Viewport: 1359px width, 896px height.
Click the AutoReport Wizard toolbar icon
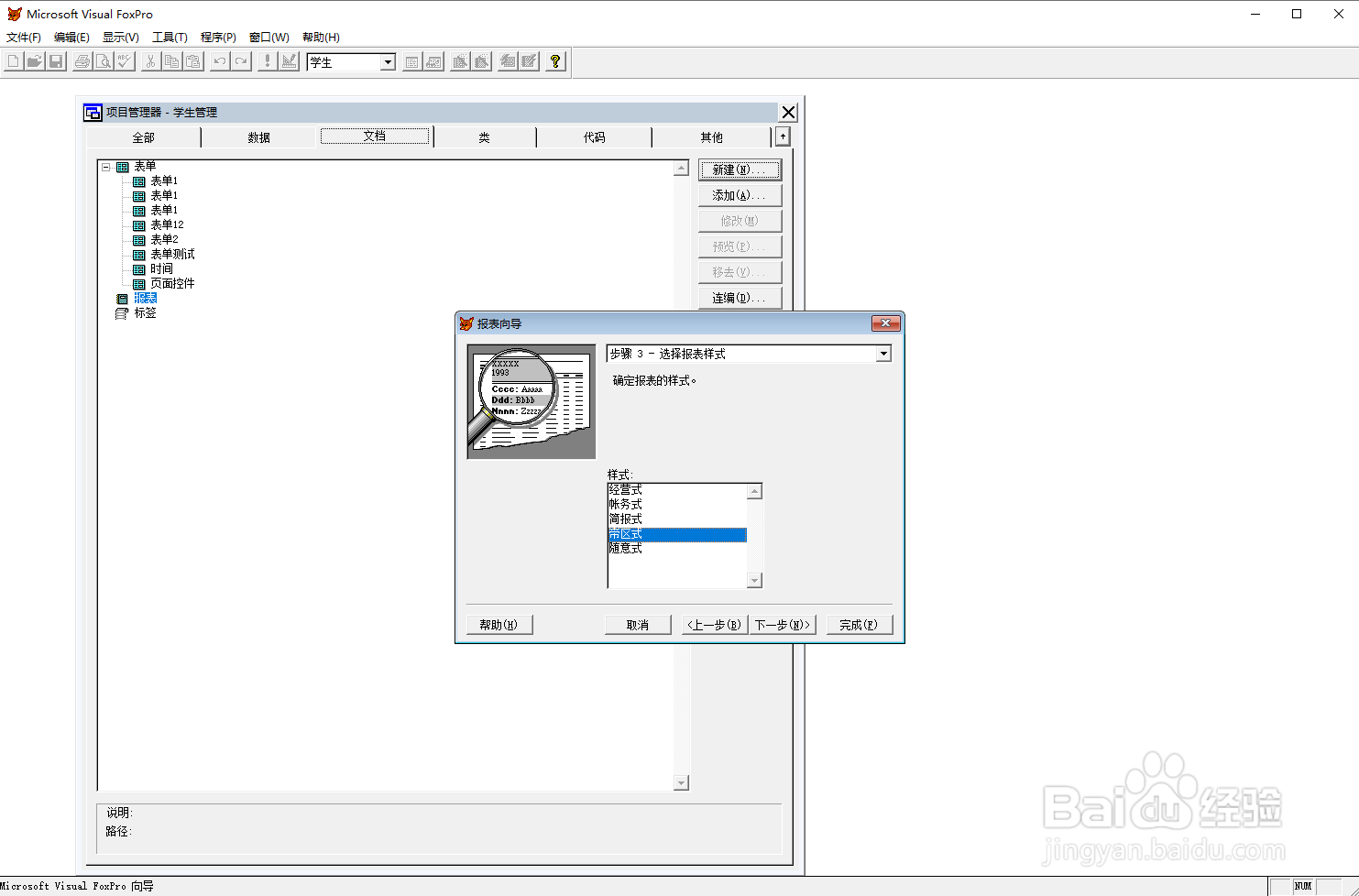[530, 61]
